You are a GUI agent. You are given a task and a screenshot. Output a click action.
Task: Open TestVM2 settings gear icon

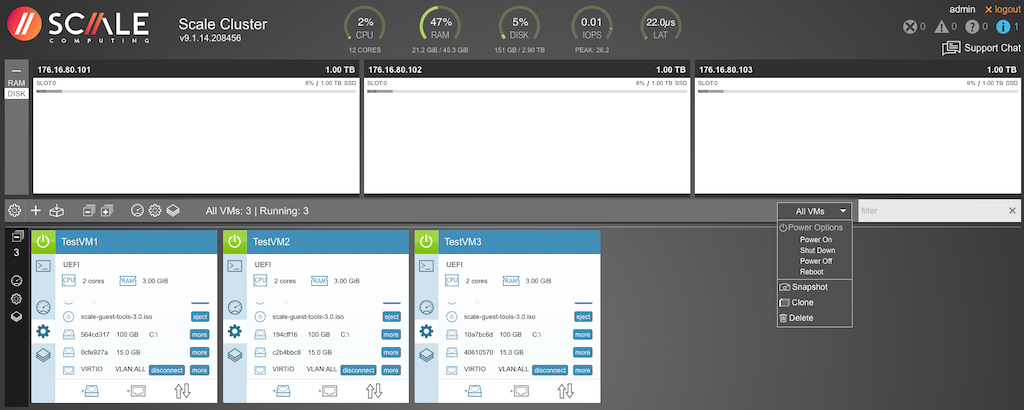click(x=234, y=331)
